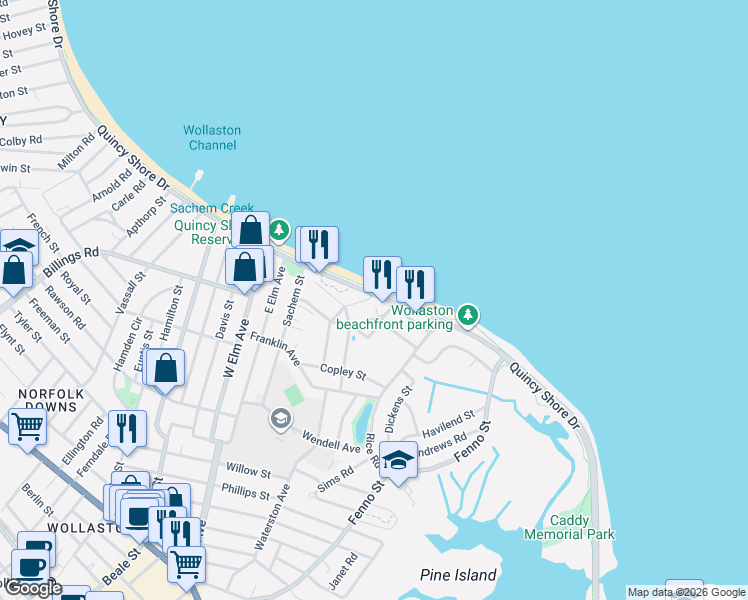The image size is (748, 600).
Task: Click the Copley St street label
Action: 343,372
